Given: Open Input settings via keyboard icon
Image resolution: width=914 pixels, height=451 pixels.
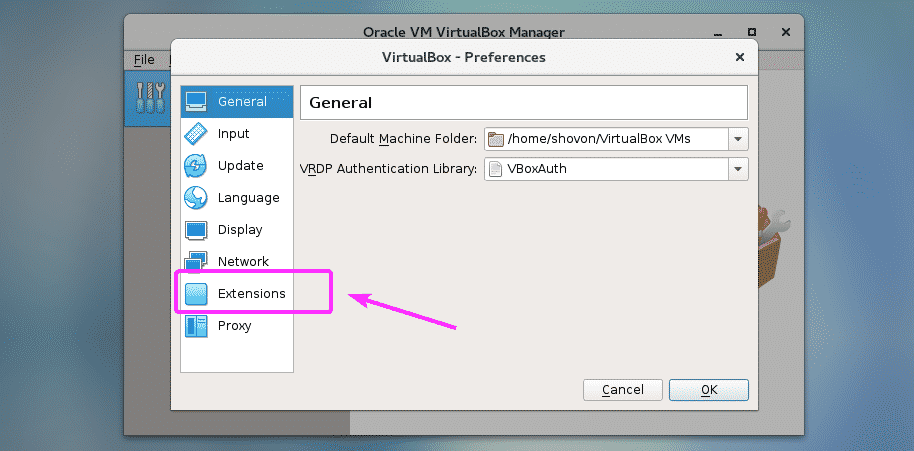Looking at the screenshot, I should pyautogui.click(x=196, y=134).
